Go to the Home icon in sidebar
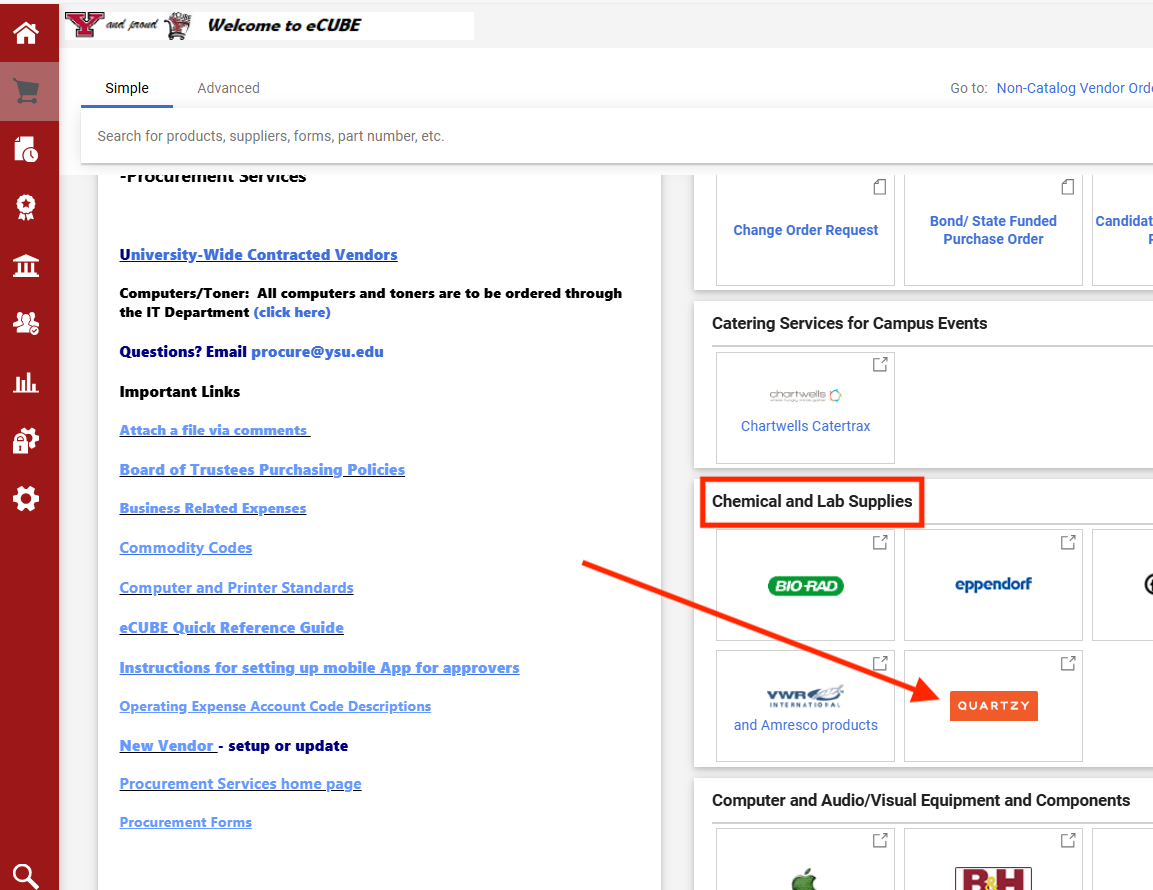This screenshot has height=890, width=1153. pyautogui.click(x=26, y=33)
